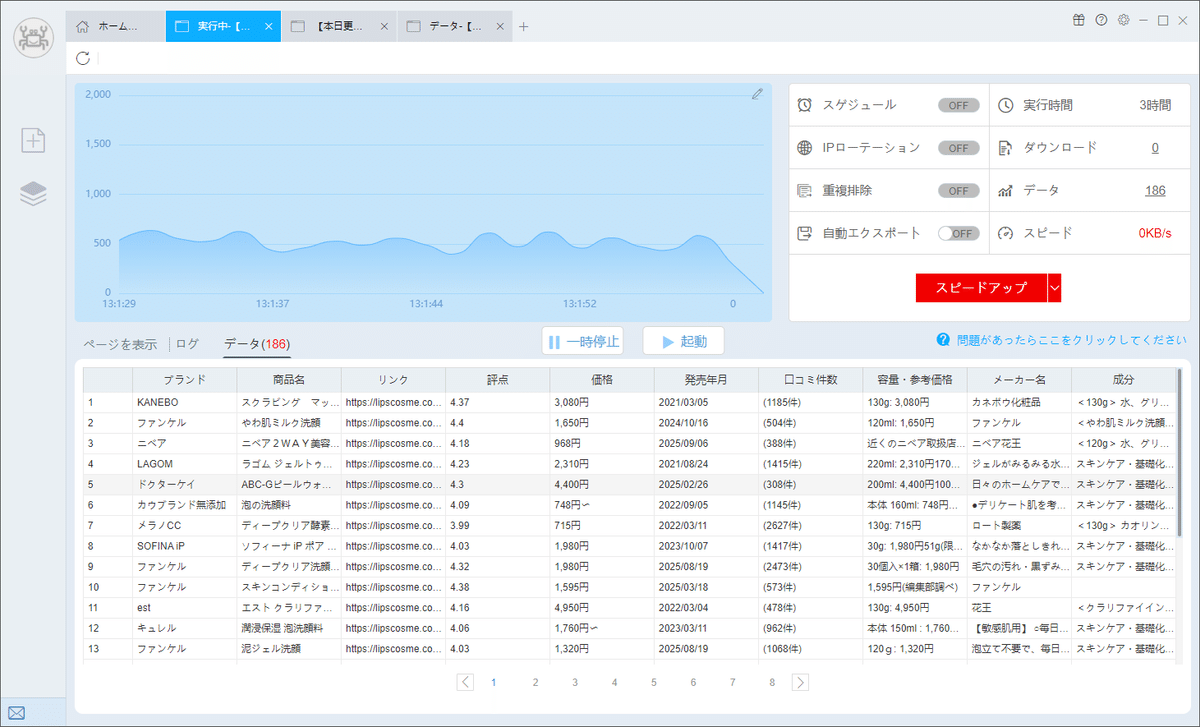Select the 泥ジェル洗顔 product cell

[x=289, y=648]
